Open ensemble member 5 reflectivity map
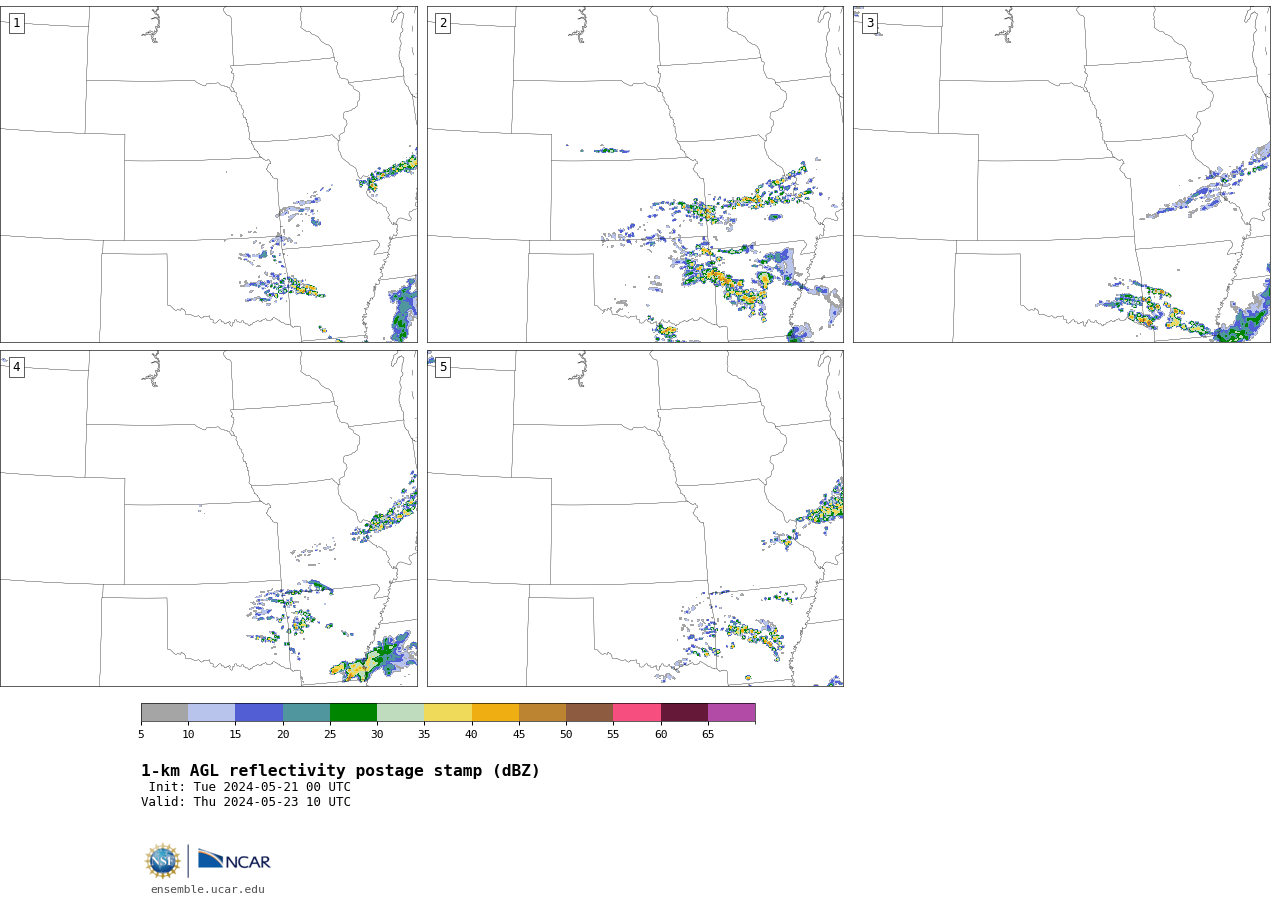Viewport: 1280px width, 901px height. pyautogui.click(x=635, y=518)
